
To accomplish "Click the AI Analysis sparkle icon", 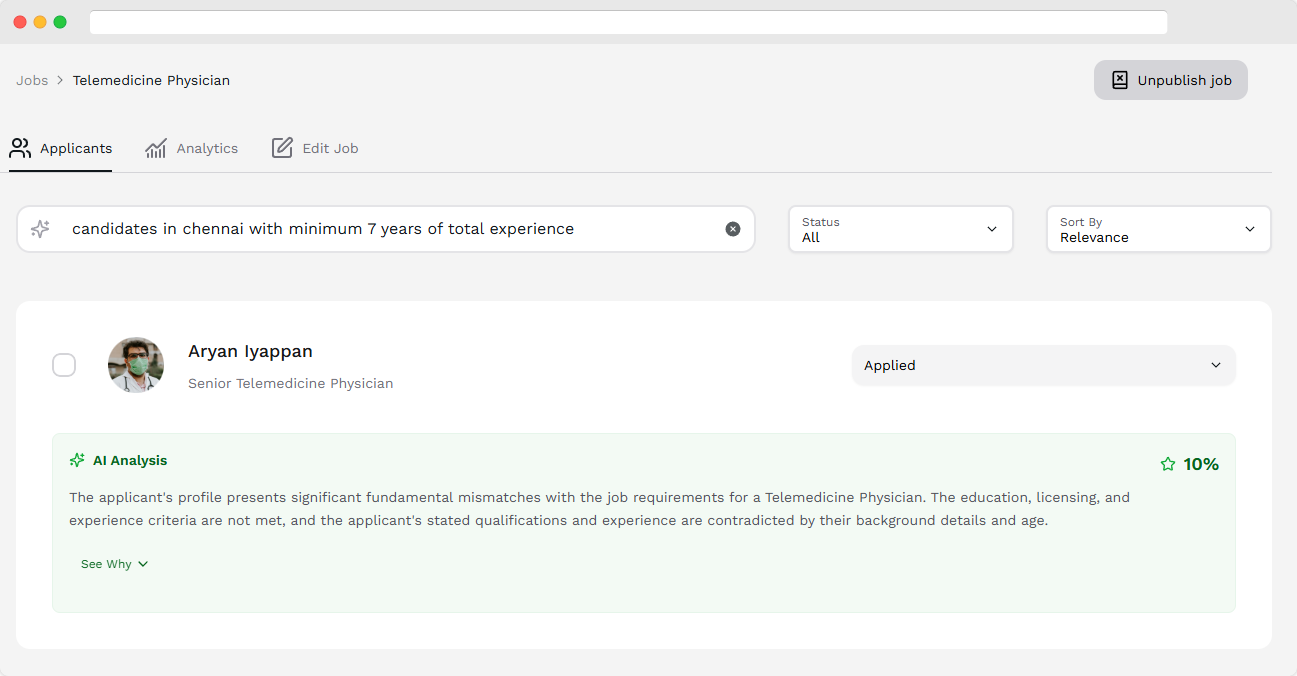I will click(77, 460).
